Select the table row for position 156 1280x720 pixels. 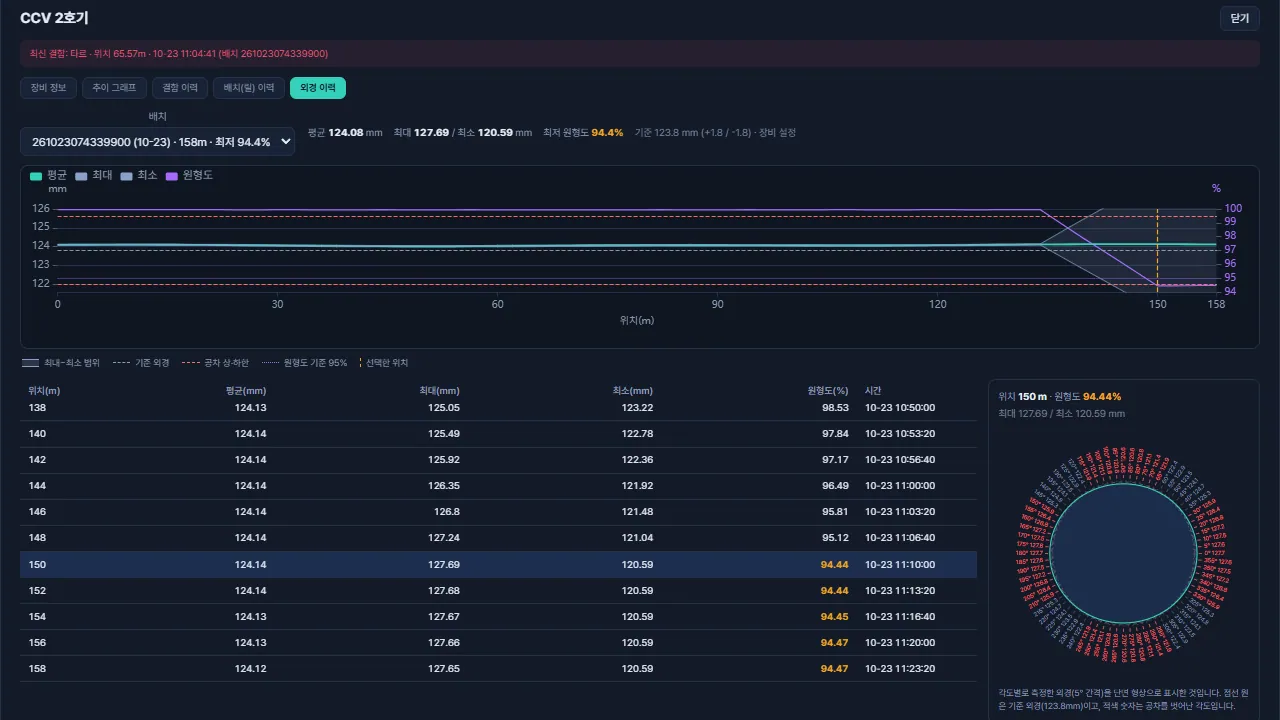(x=498, y=643)
